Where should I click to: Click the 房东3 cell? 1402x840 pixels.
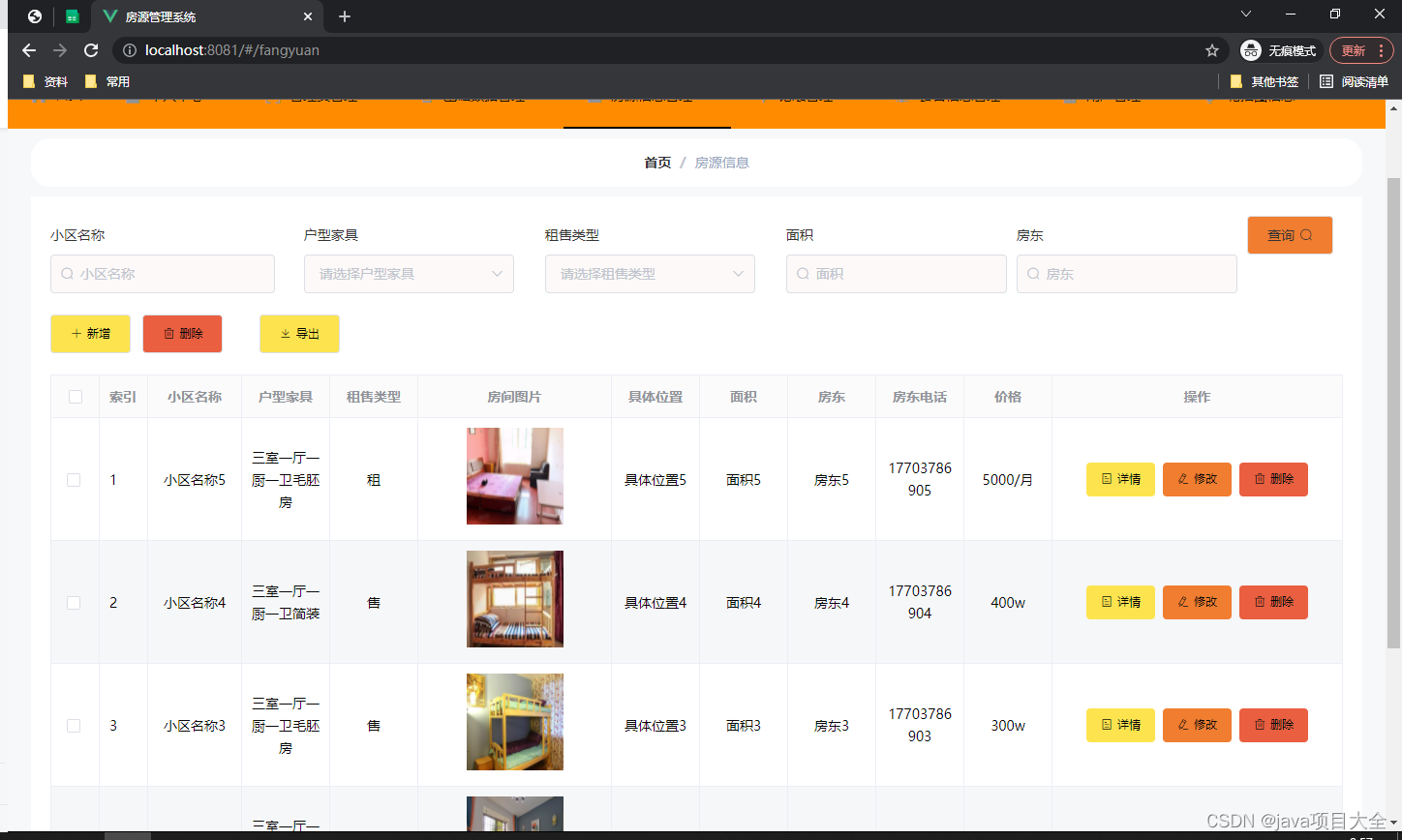pyautogui.click(x=832, y=726)
